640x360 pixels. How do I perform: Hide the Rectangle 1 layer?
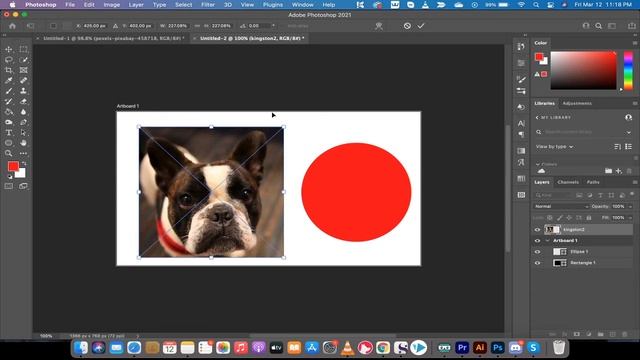pos(538,263)
